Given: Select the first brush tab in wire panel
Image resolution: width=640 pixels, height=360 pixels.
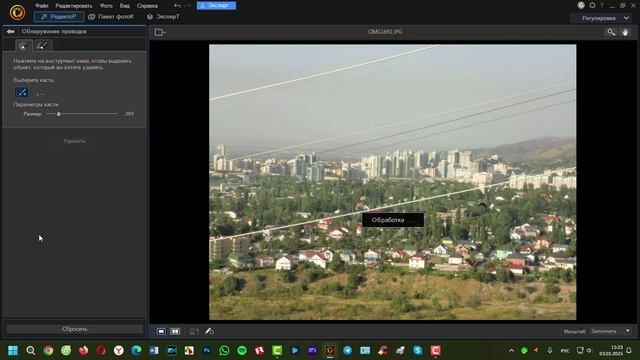Looking at the screenshot, I should [24, 45].
